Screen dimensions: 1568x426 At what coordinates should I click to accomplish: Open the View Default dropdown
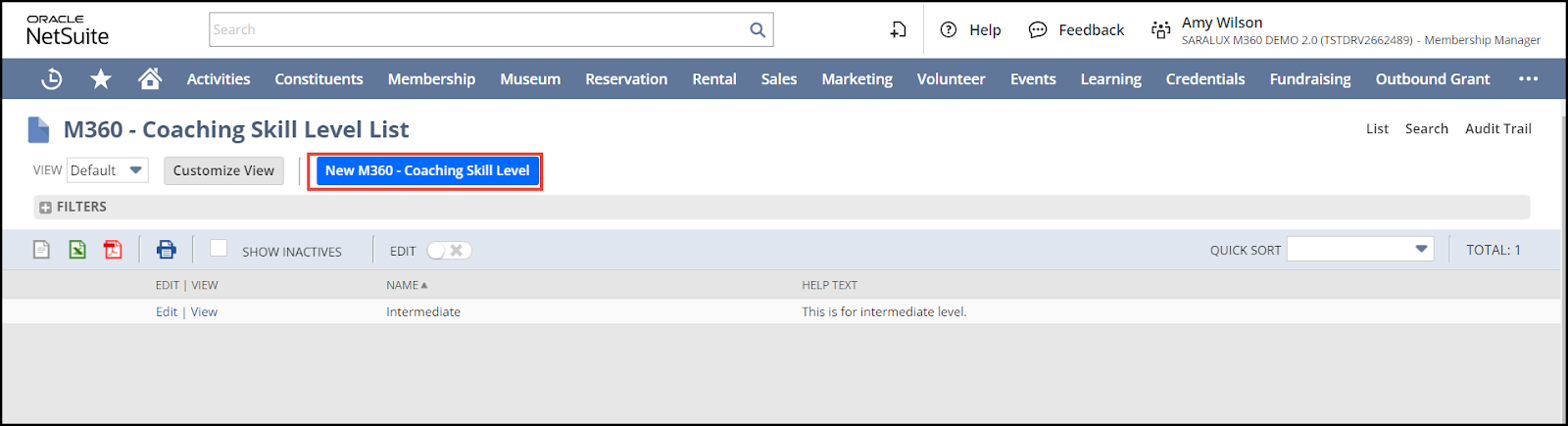pos(107,170)
